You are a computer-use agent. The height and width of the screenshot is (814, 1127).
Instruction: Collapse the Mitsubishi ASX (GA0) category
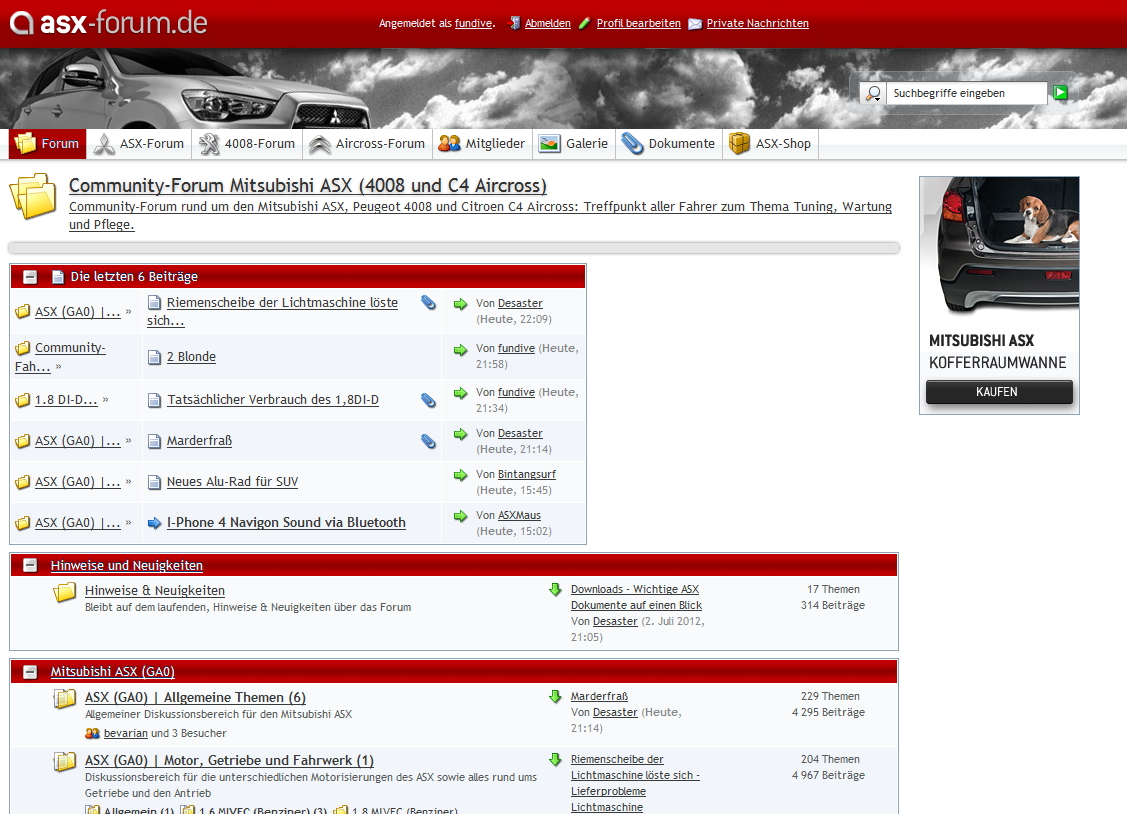click(x=30, y=672)
